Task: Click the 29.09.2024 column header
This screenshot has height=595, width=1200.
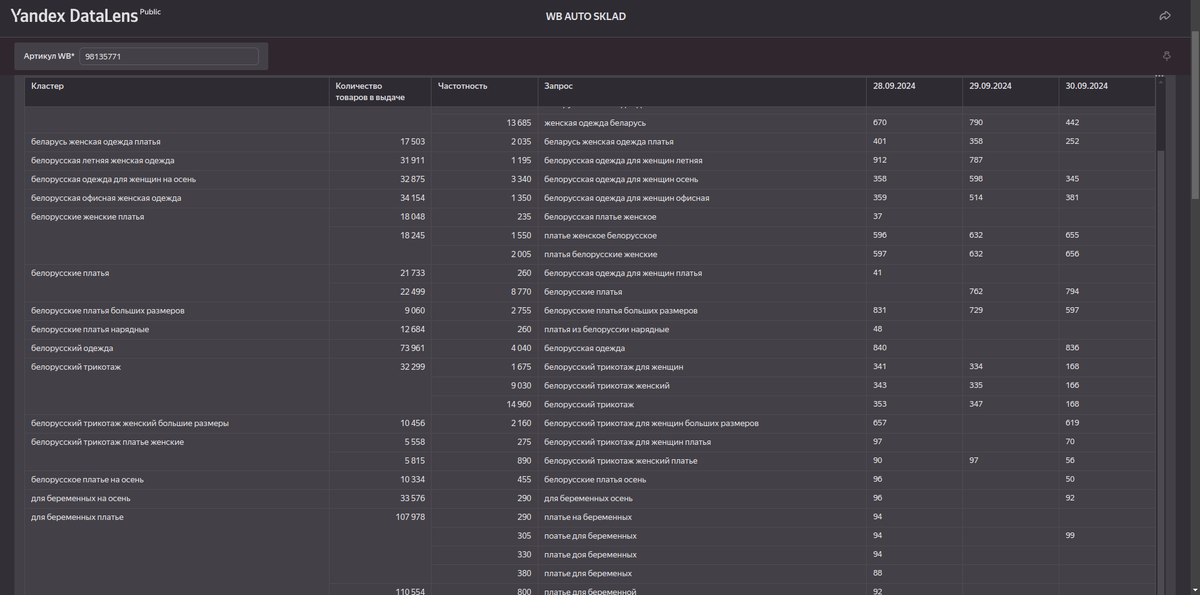Action: [x=990, y=86]
